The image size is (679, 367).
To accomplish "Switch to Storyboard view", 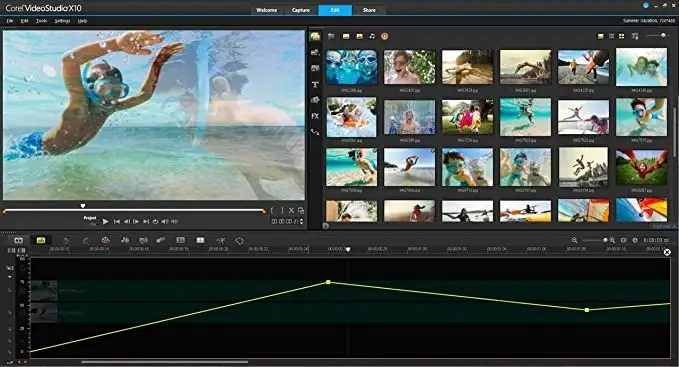I will (18, 240).
